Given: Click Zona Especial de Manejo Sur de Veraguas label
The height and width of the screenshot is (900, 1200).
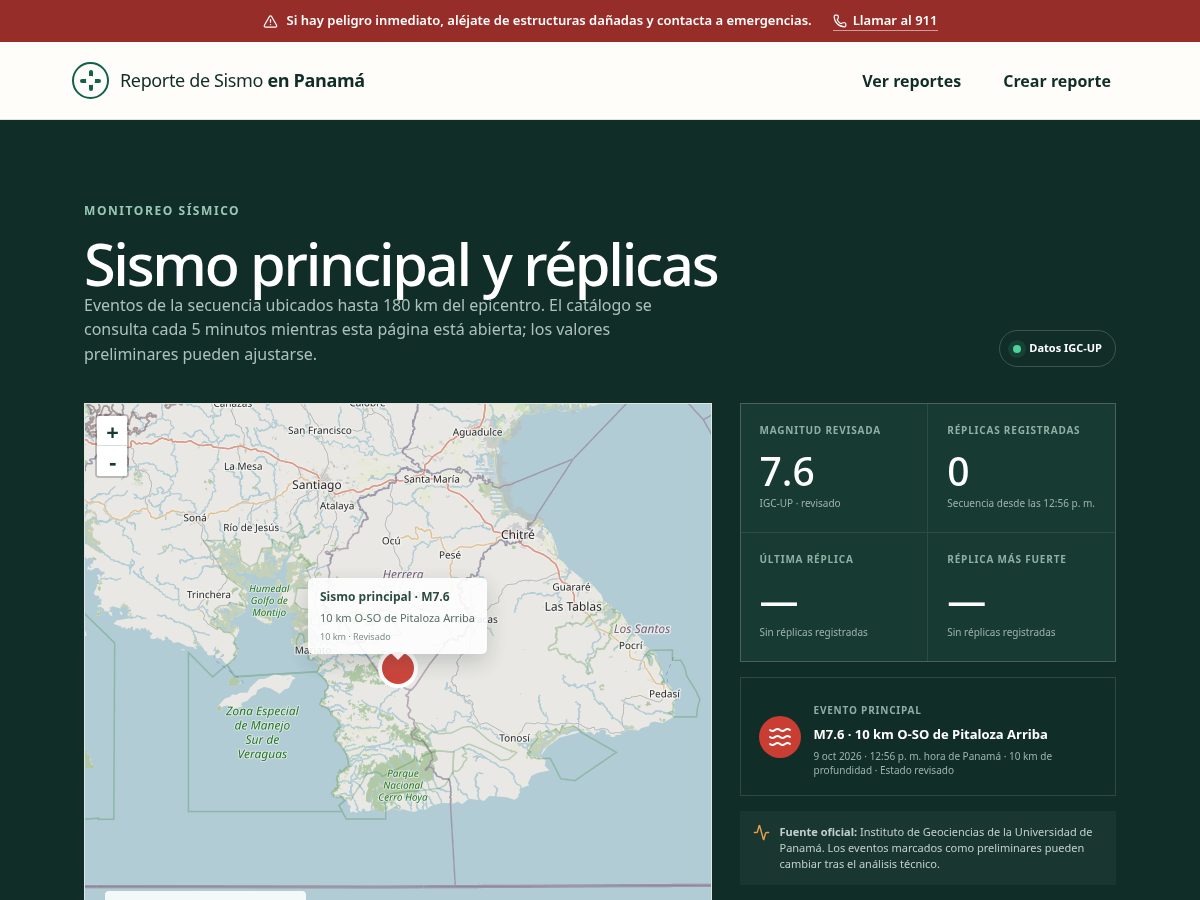Looking at the screenshot, I should [x=263, y=733].
